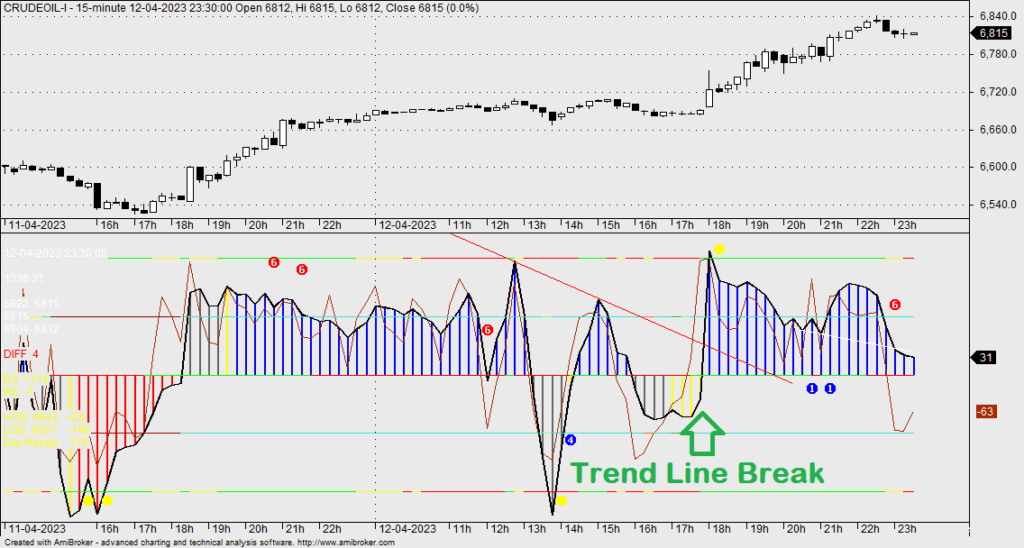Screen dimensions: 1024x548
Task: Click the 12h label on the indicator pane axis
Action: click(500, 528)
